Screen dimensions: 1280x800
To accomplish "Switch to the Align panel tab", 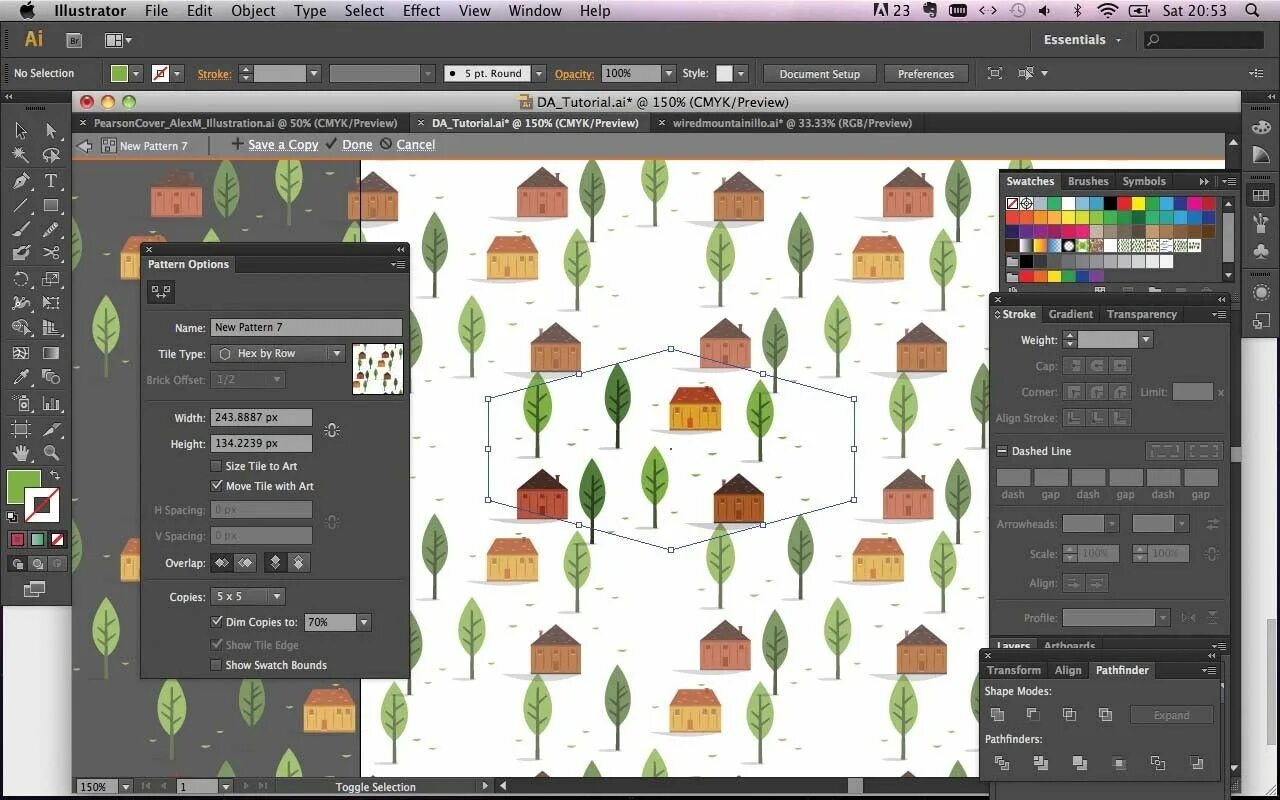I will click(1068, 670).
